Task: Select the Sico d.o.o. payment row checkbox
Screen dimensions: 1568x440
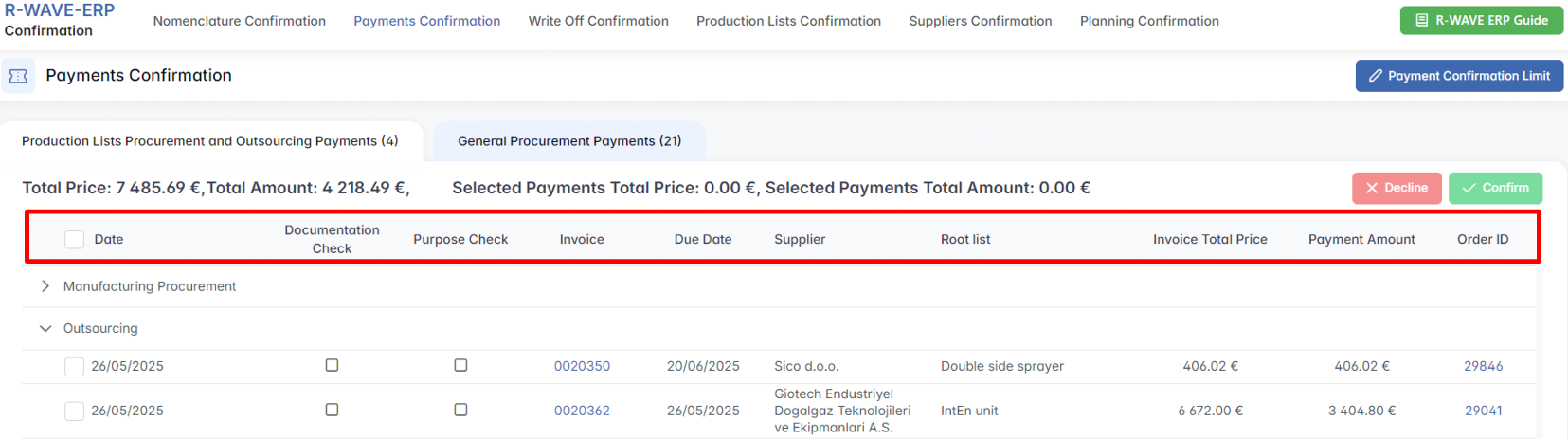Action: 74,367
